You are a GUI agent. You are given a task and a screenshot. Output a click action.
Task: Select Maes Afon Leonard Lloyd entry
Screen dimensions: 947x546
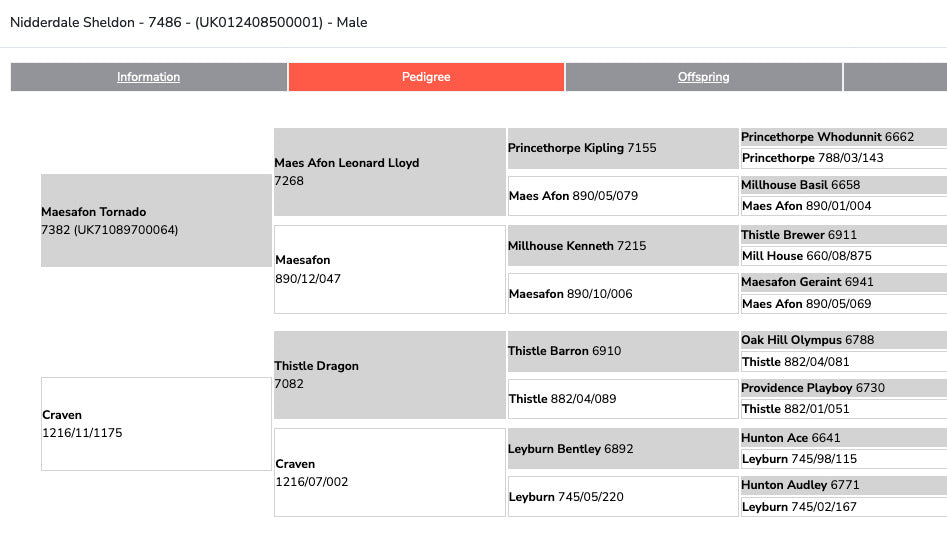pyautogui.click(x=389, y=171)
